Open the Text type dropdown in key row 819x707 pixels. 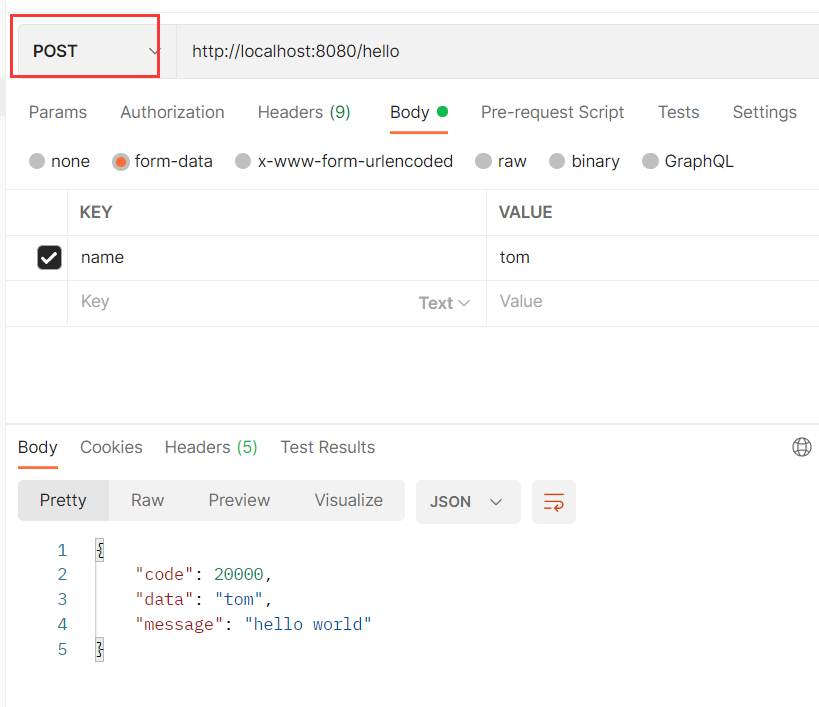(x=444, y=303)
